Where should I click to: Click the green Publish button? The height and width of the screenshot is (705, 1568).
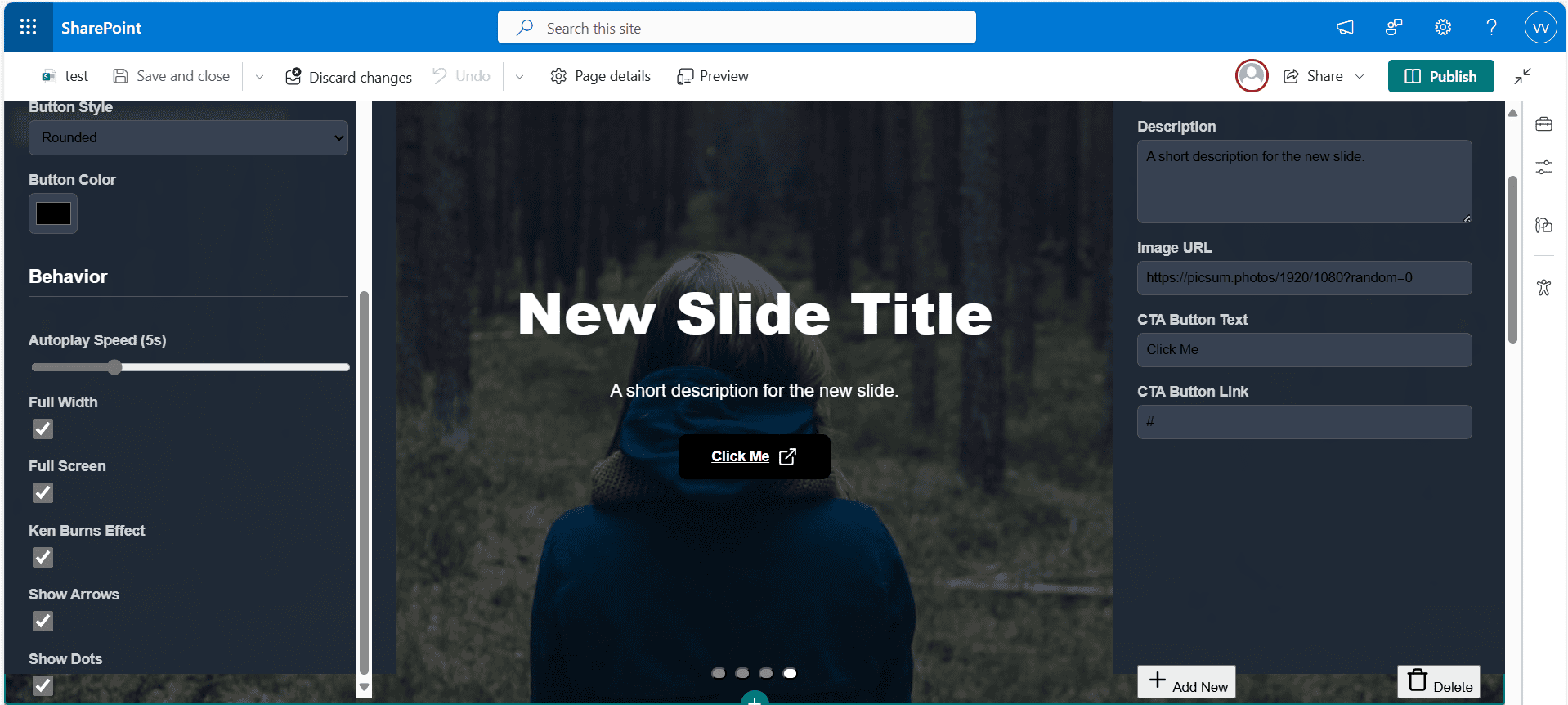pos(1440,76)
